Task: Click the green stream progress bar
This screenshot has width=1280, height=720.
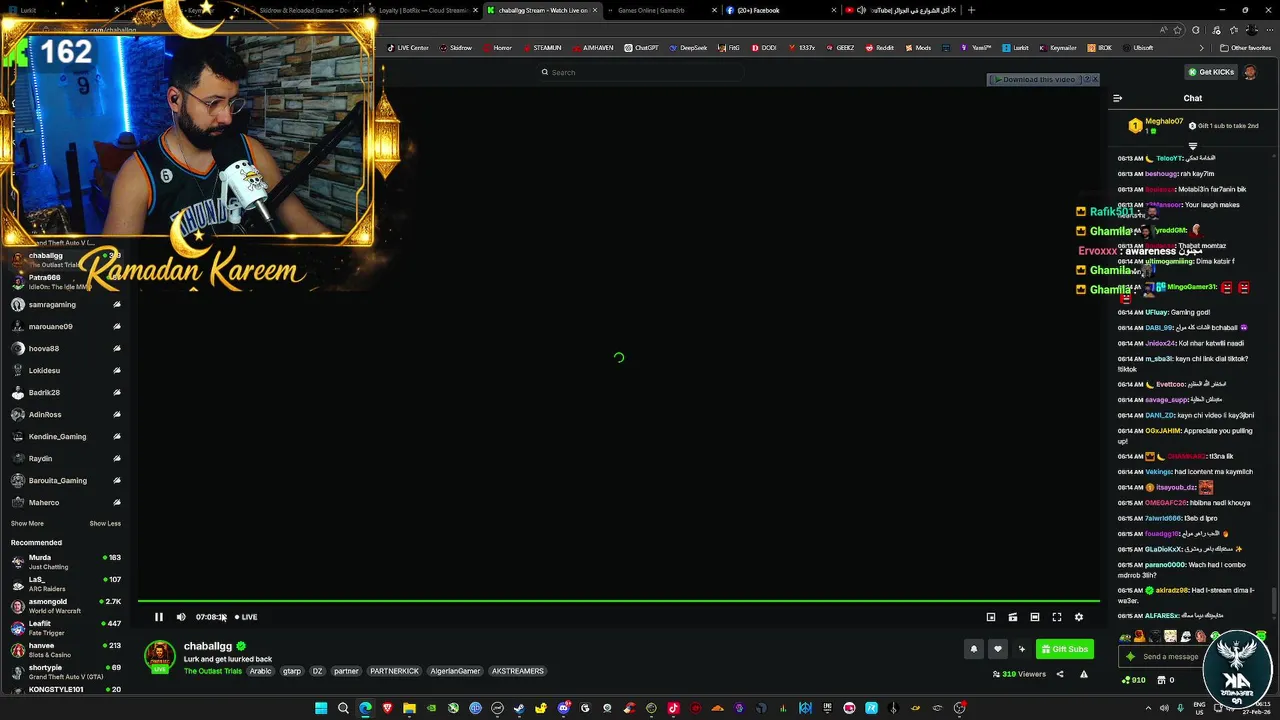Action: (618, 602)
